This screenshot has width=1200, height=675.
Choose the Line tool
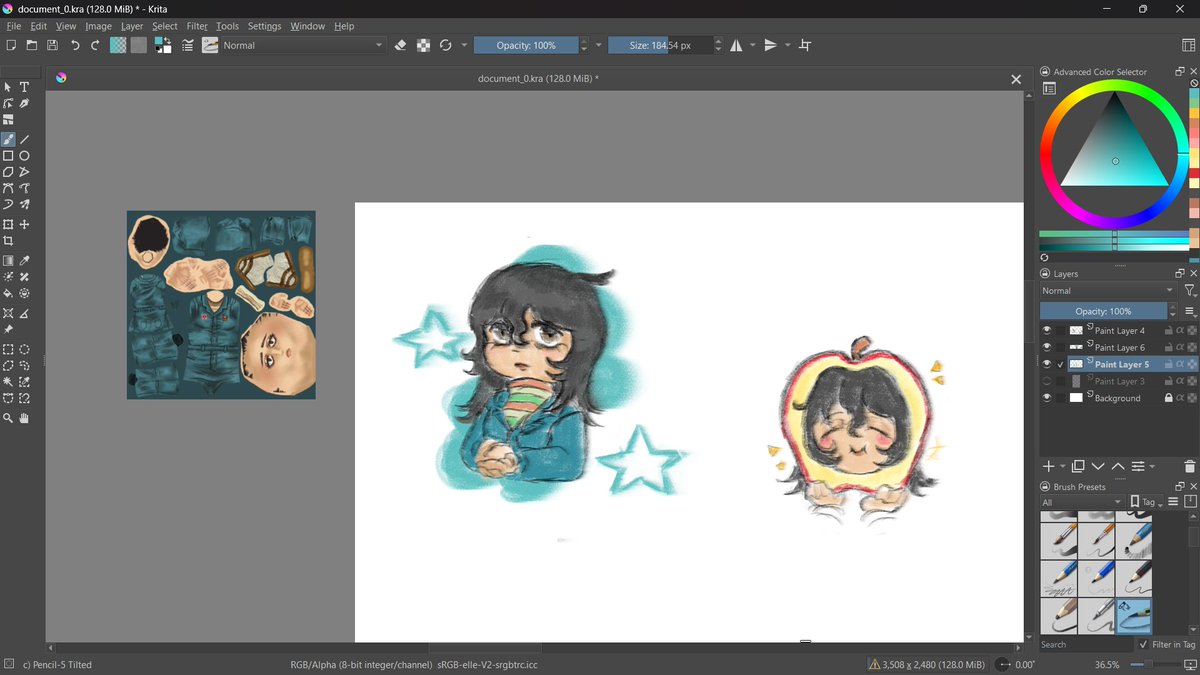pyautogui.click(x=25, y=140)
